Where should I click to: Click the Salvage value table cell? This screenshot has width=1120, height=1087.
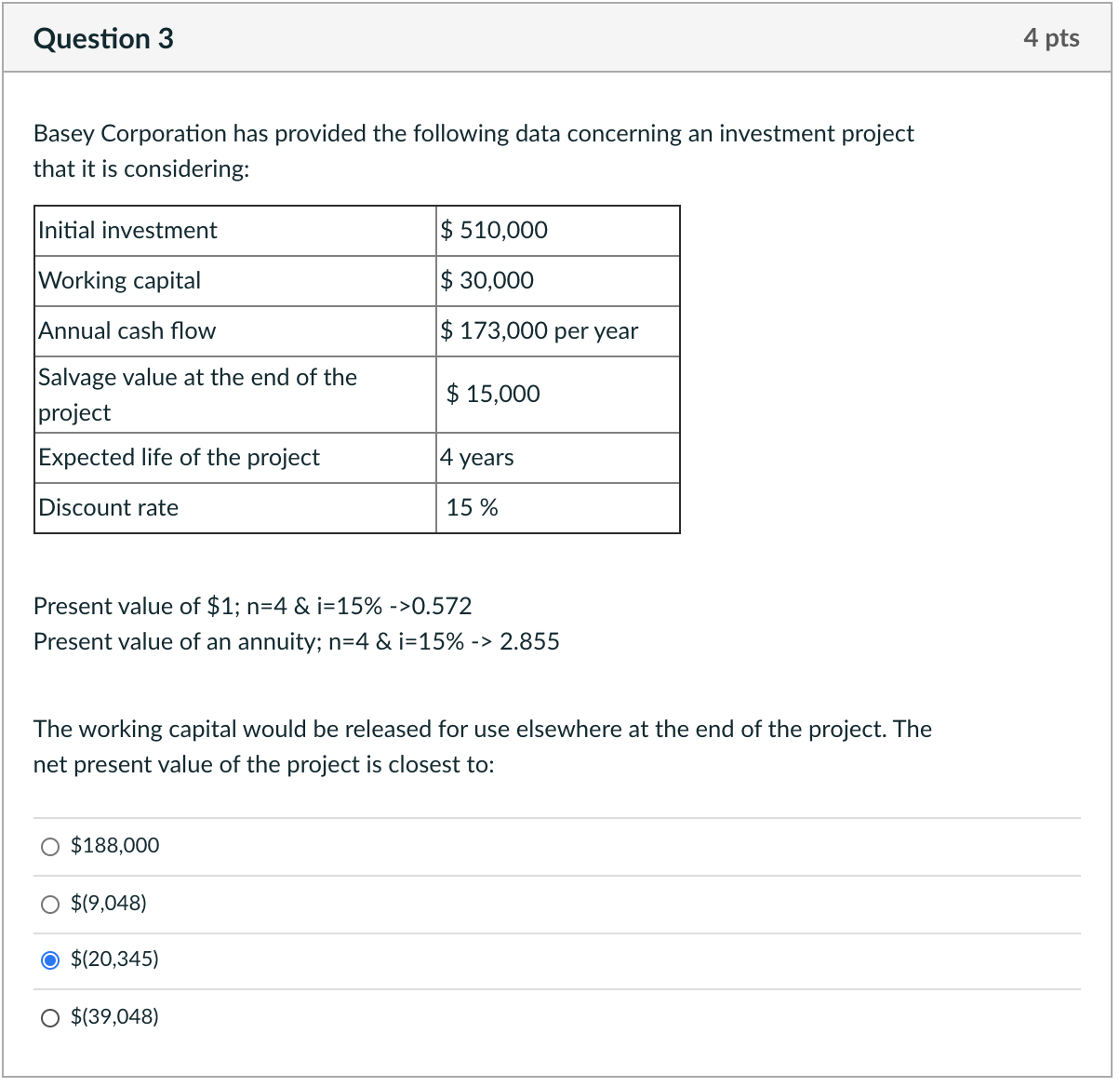pyautogui.click(x=196, y=394)
